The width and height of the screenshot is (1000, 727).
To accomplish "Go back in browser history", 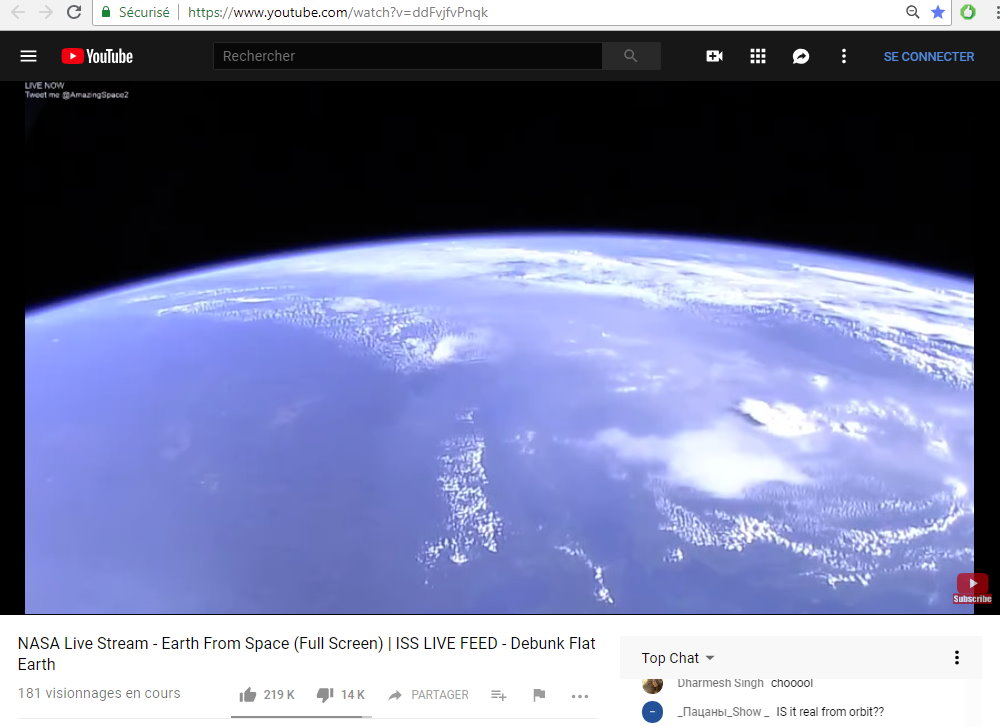I will [17, 12].
